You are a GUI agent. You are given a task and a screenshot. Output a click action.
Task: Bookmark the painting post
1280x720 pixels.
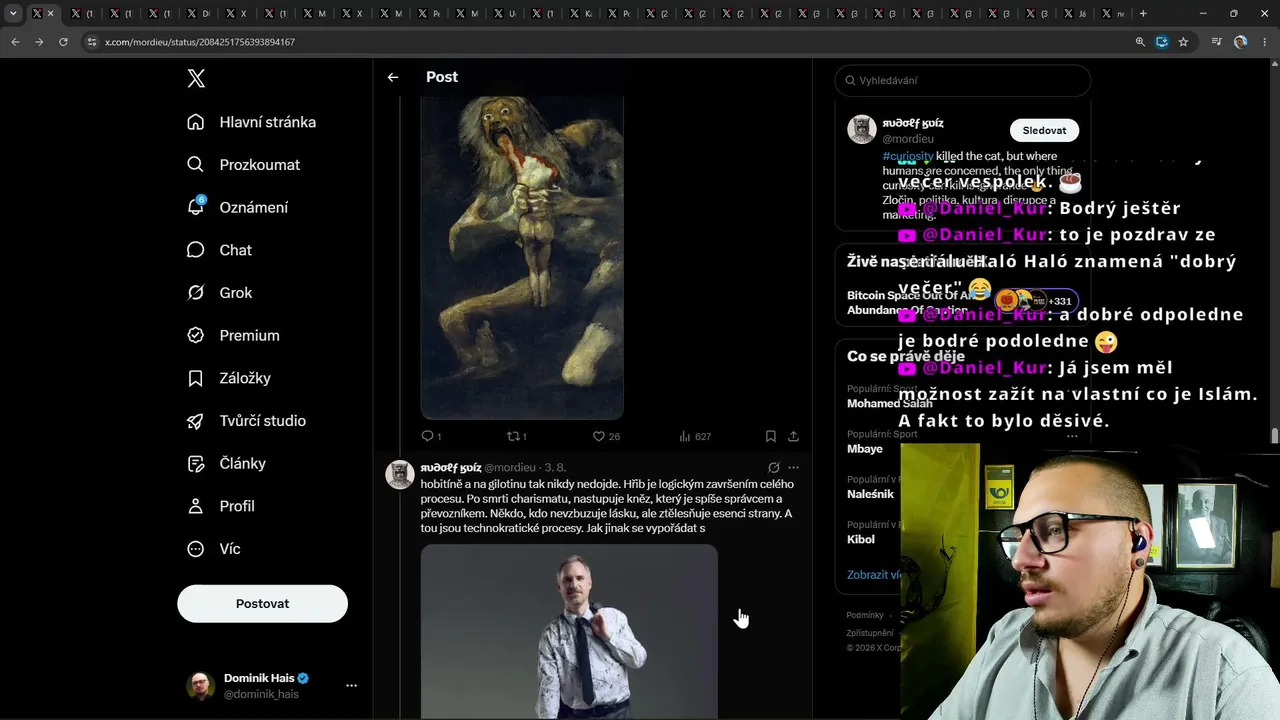click(x=771, y=436)
